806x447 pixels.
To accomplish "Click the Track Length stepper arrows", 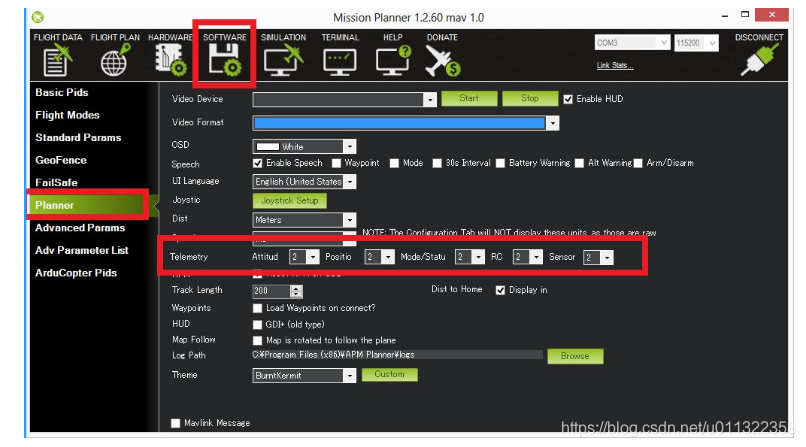I will [297, 291].
